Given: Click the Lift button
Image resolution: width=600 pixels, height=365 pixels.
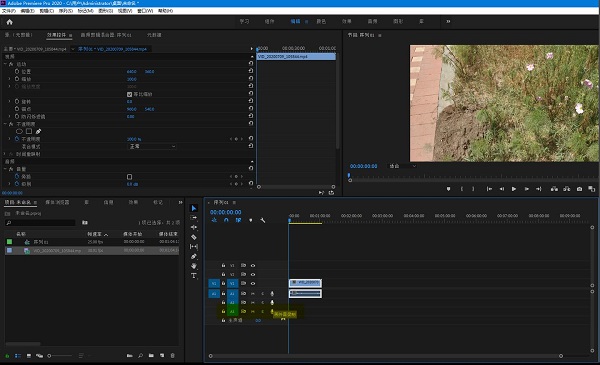Looking at the screenshot, I should (x=554, y=189).
